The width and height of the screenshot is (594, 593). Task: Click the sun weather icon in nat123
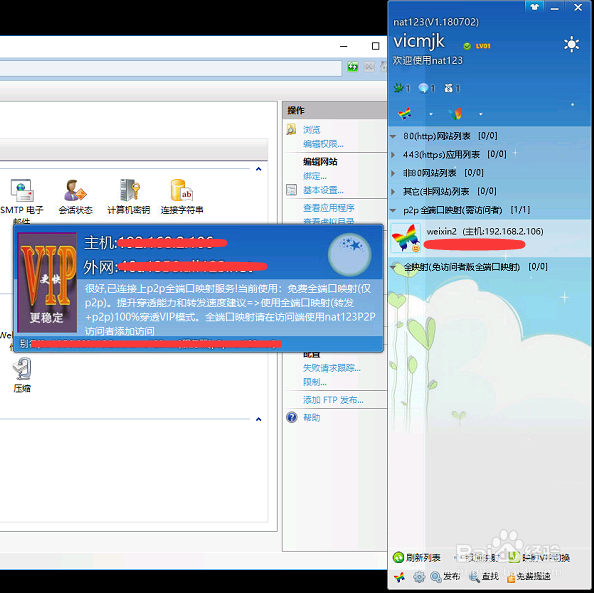click(571, 44)
